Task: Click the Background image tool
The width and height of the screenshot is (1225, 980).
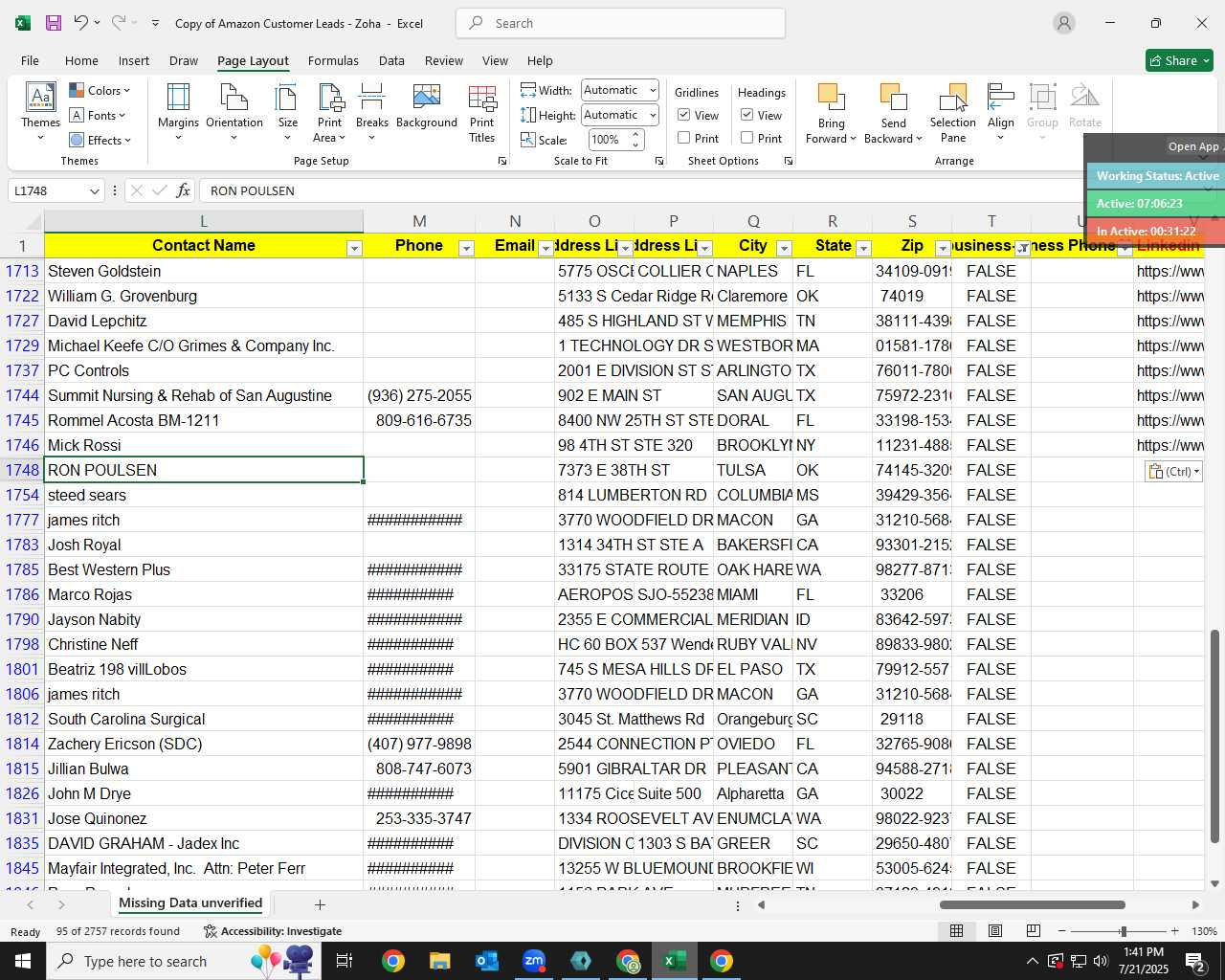Action: [x=427, y=105]
